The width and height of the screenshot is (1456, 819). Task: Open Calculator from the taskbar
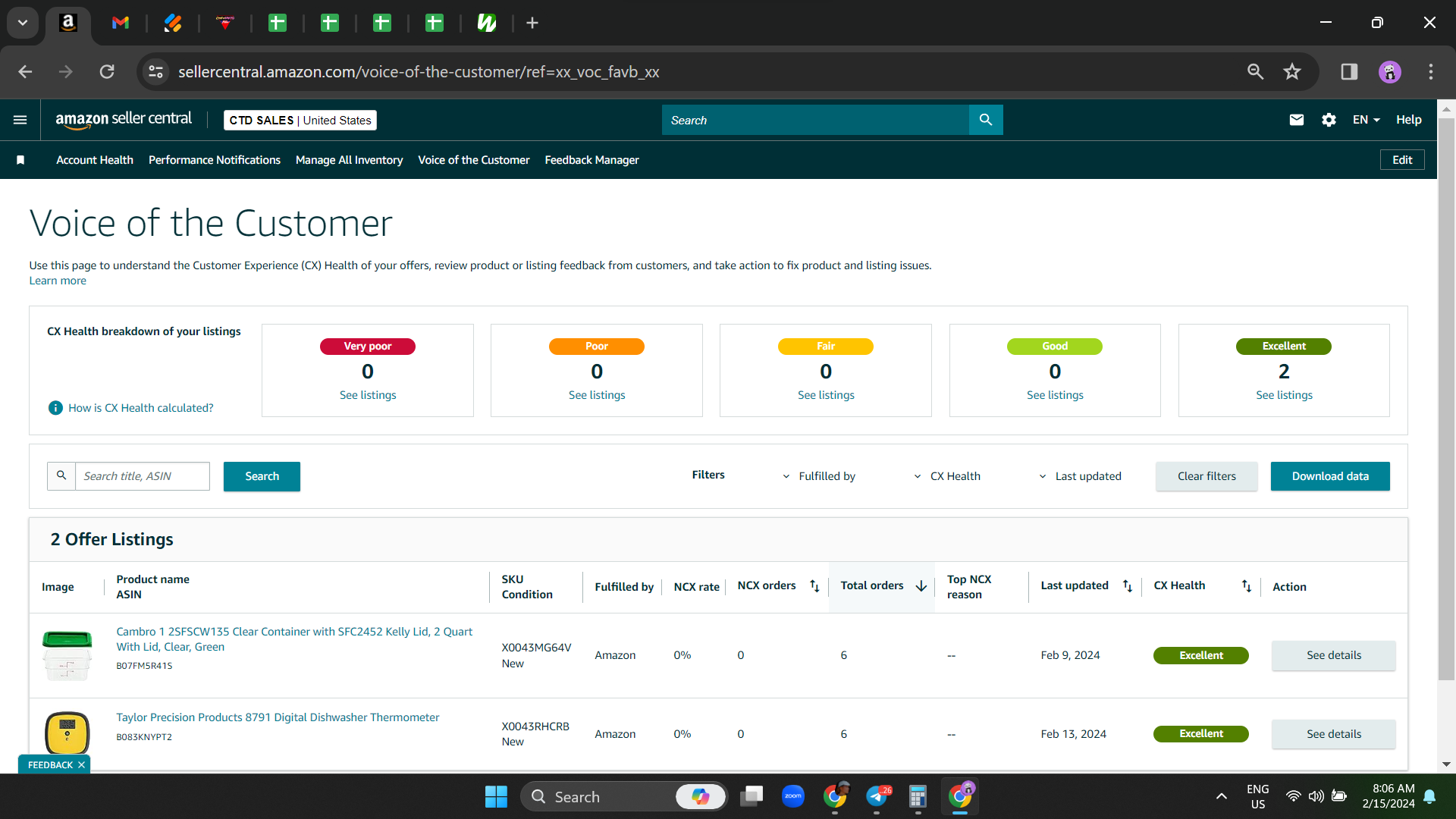(x=918, y=796)
